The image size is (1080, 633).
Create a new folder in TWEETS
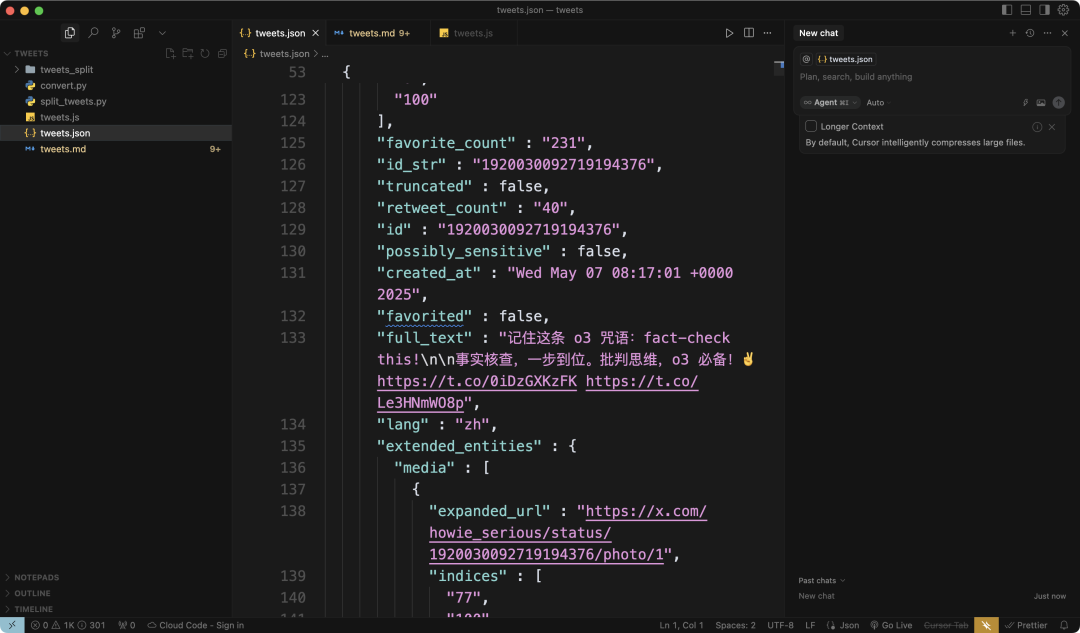[187, 53]
